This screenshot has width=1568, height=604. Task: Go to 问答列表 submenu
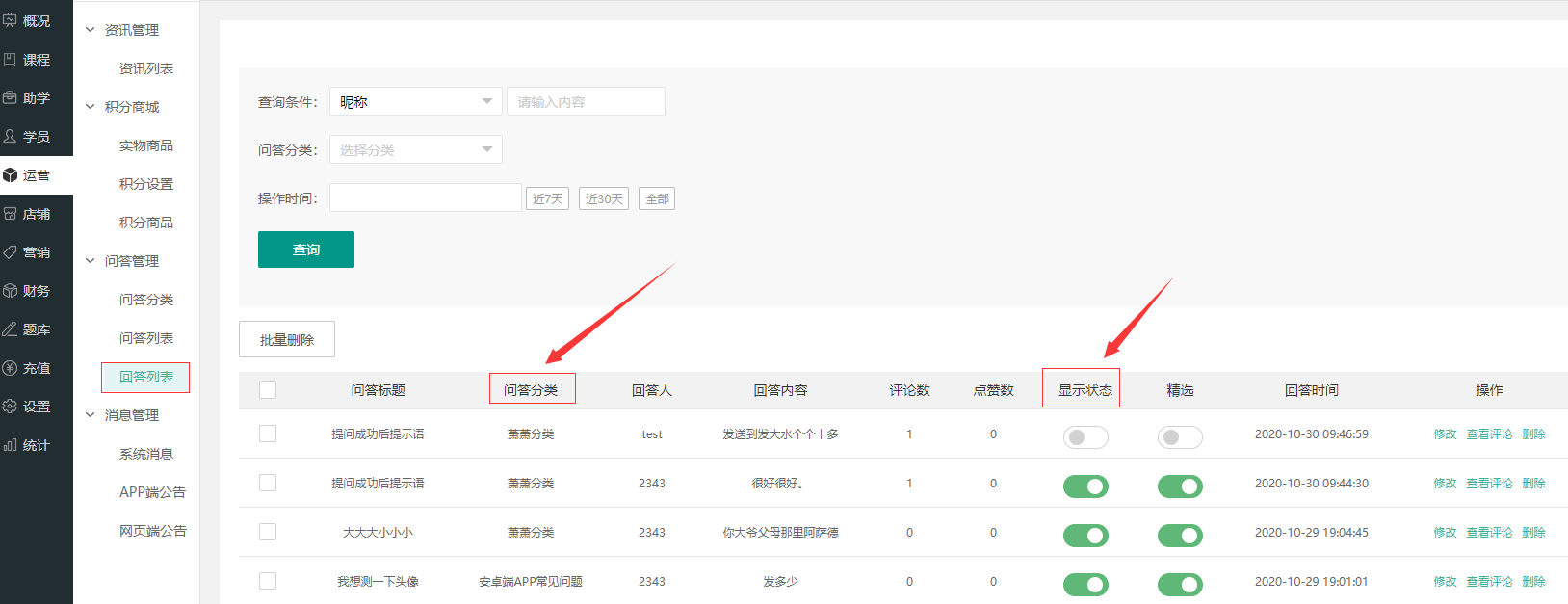[146, 338]
